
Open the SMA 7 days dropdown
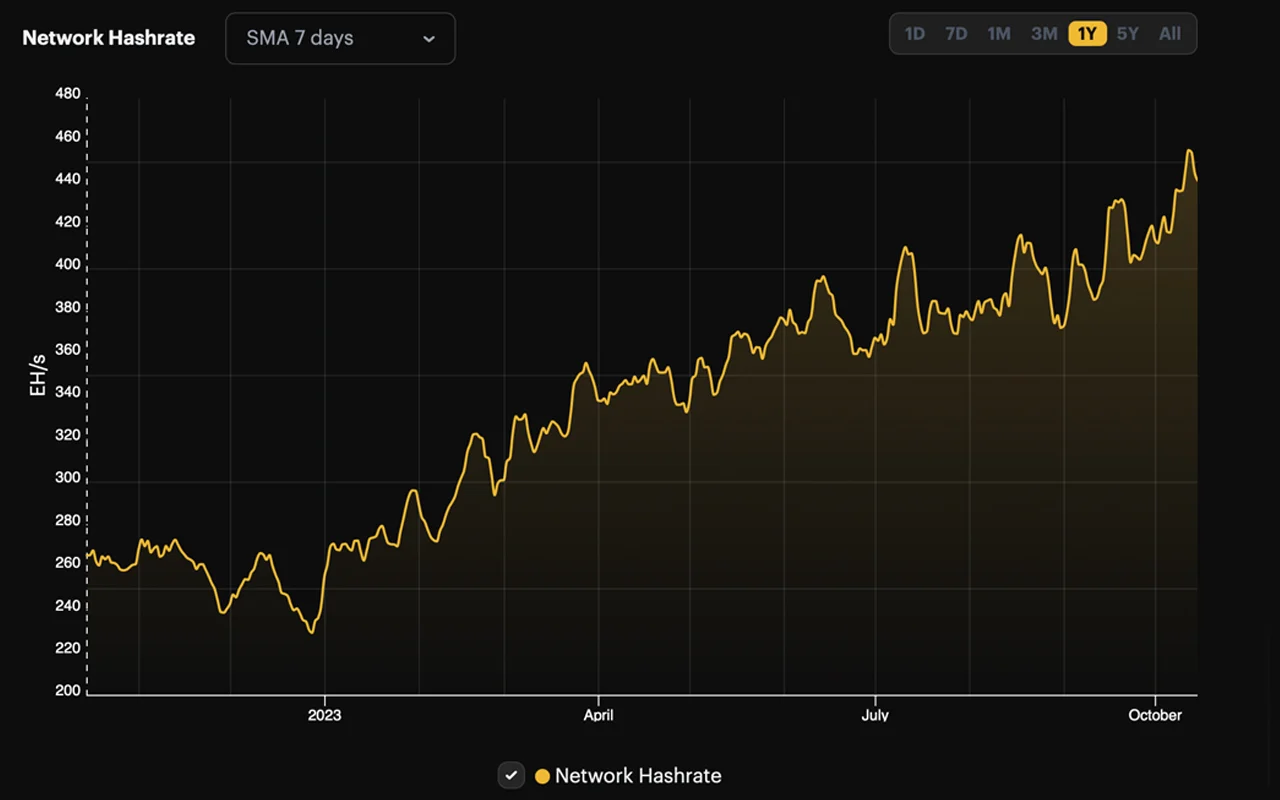click(340, 39)
